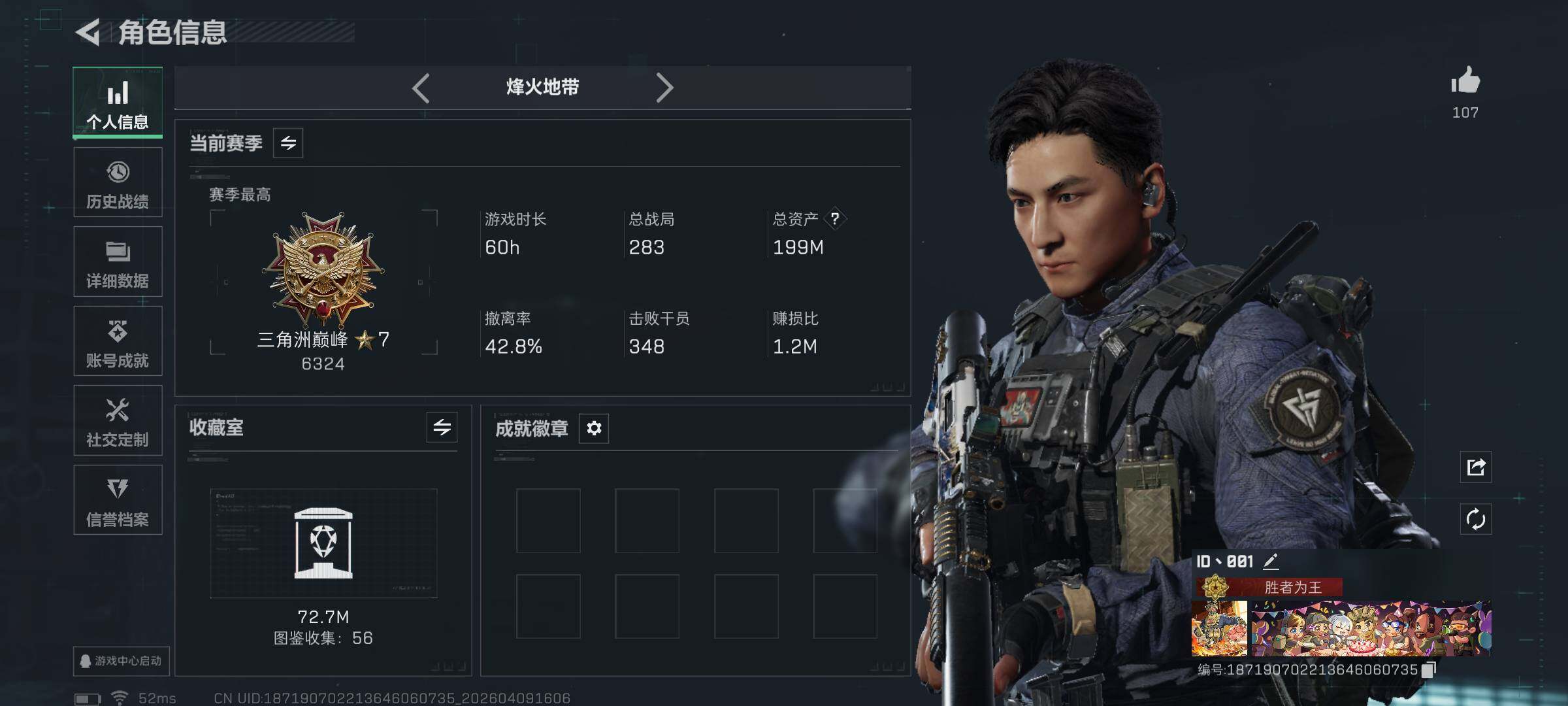Click the rotate refresh icon beside the character
This screenshot has height=706, width=1568.
coord(1476,519)
